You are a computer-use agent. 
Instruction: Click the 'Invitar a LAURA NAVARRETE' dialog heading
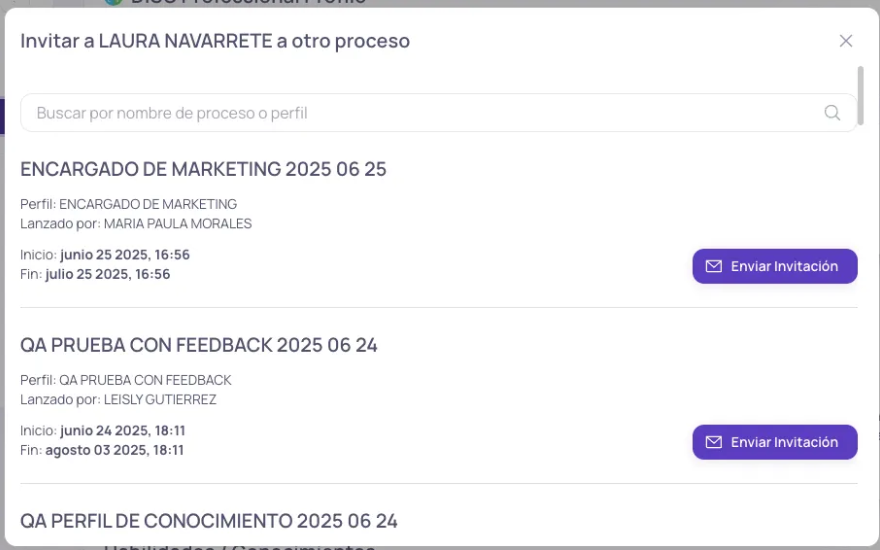pos(215,41)
